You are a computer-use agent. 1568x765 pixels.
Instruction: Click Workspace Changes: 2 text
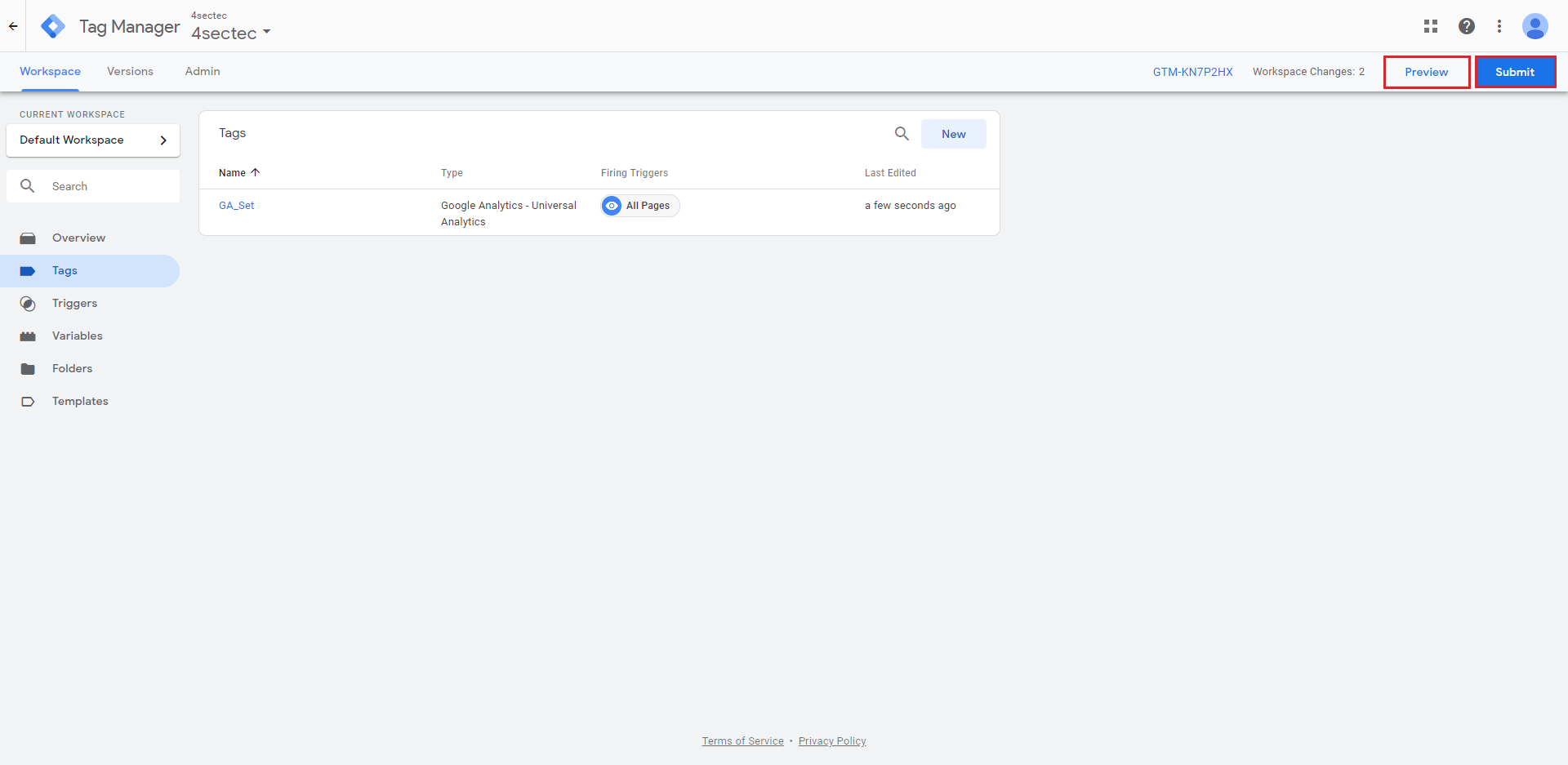click(x=1308, y=72)
